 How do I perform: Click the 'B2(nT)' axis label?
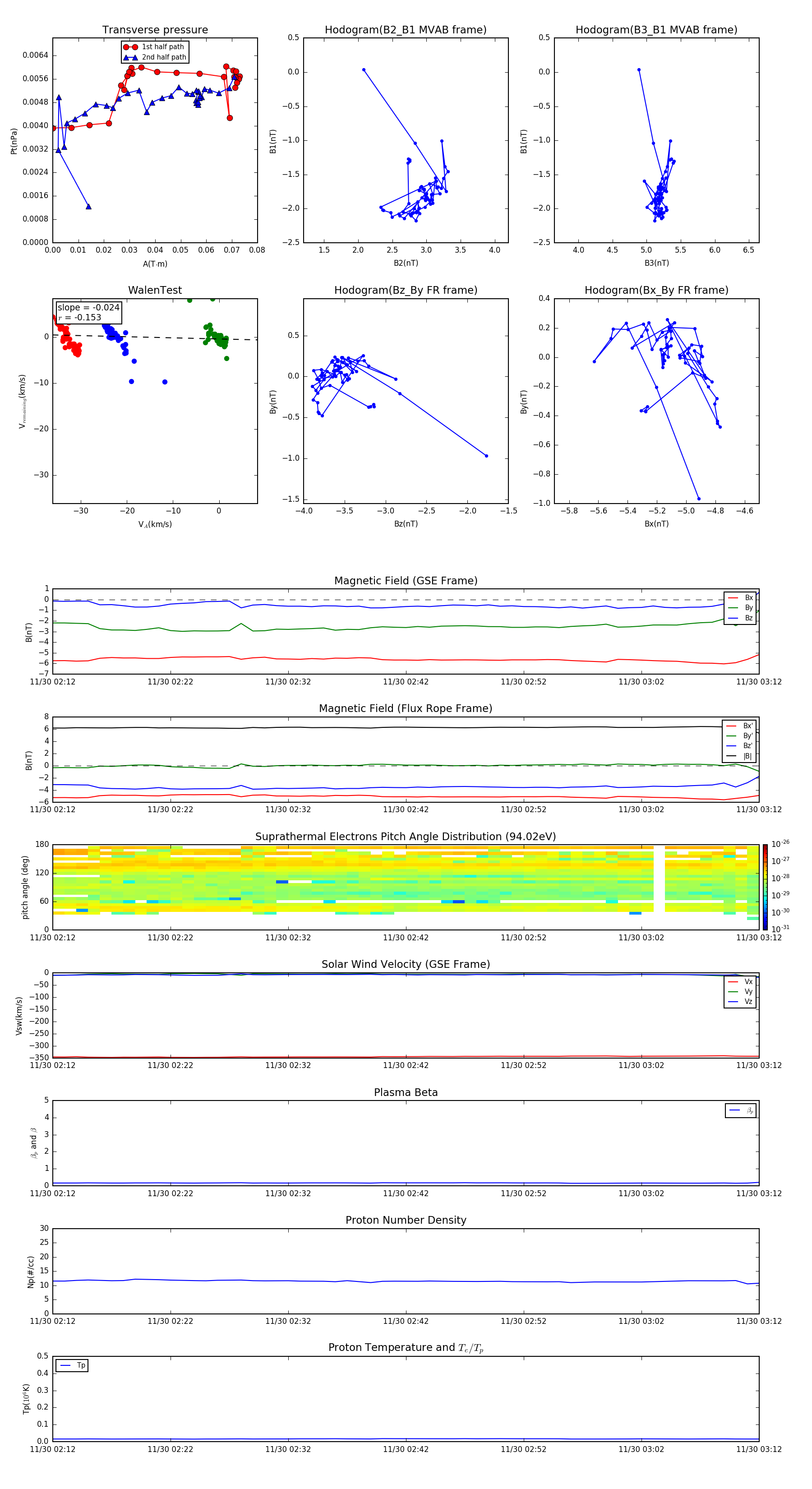click(406, 263)
